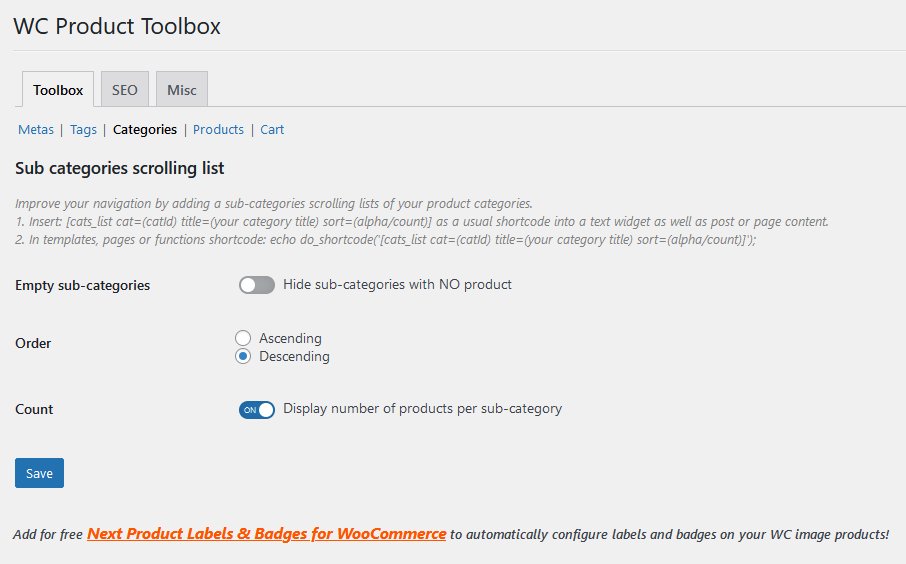
Task: Open the Cart section link
Action: pyautogui.click(x=272, y=129)
